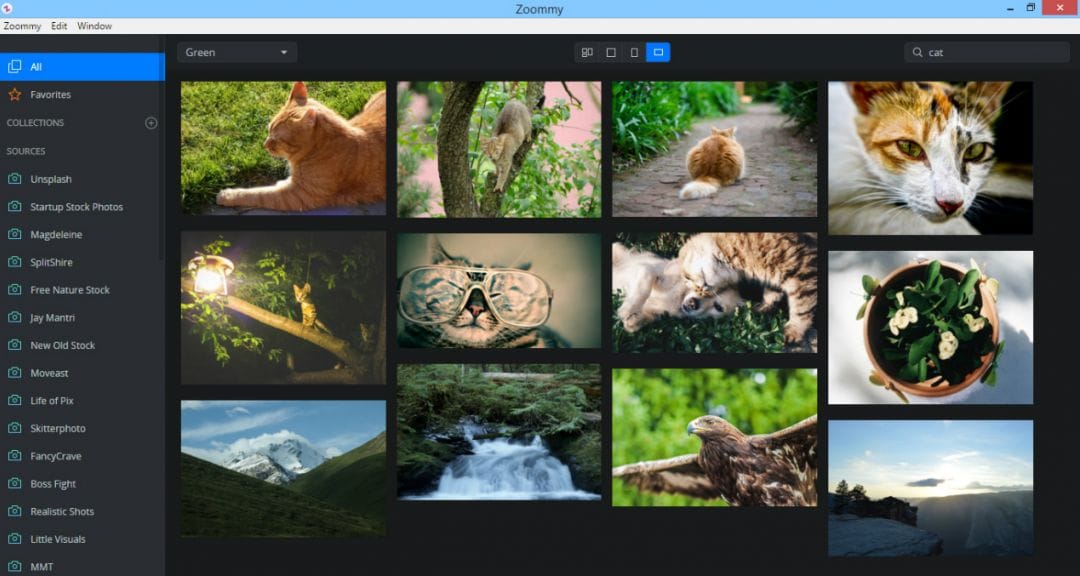Screen dimensions: 1080x576
Task: Click the magnifier search icon
Action: [917, 52]
